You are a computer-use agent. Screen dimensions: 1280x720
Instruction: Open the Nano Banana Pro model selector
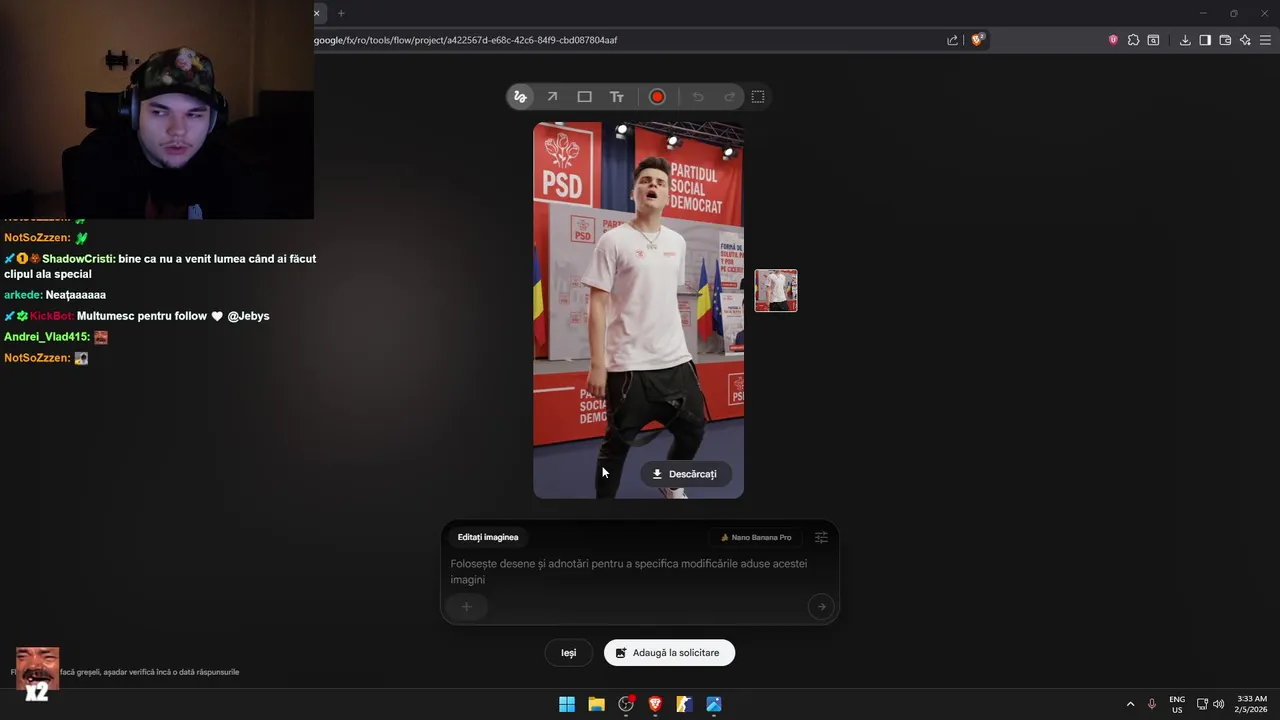click(756, 537)
